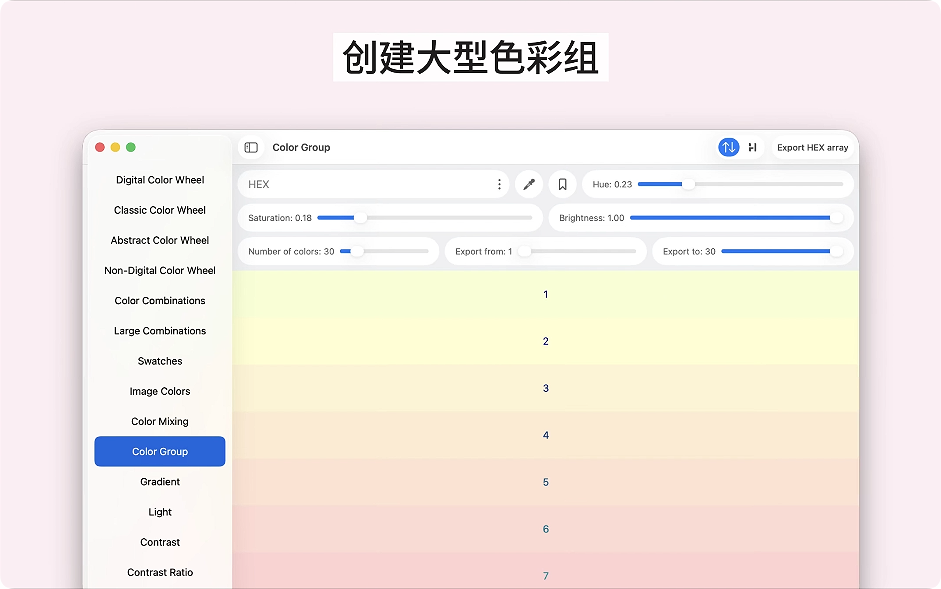This screenshot has height=589, width=941.
Task: Select Swatches in the sidebar
Action: 160,361
